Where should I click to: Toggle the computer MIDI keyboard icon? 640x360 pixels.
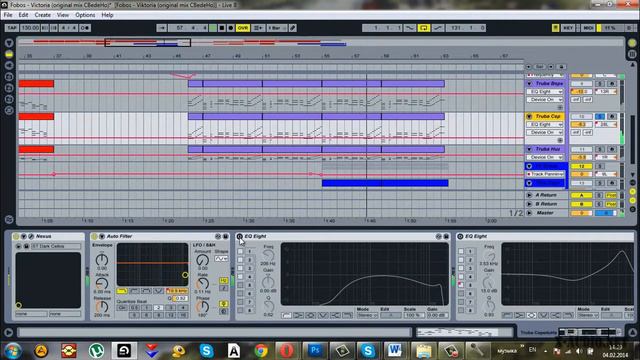(556, 28)
